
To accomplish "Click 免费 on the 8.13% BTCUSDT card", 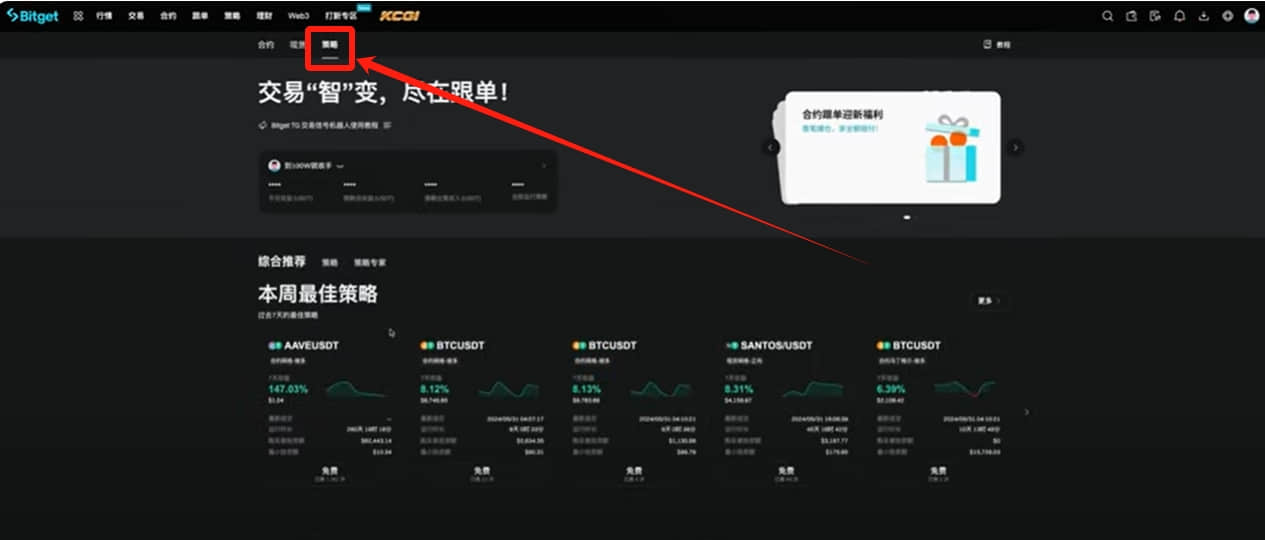I will [x=634, y=471].
